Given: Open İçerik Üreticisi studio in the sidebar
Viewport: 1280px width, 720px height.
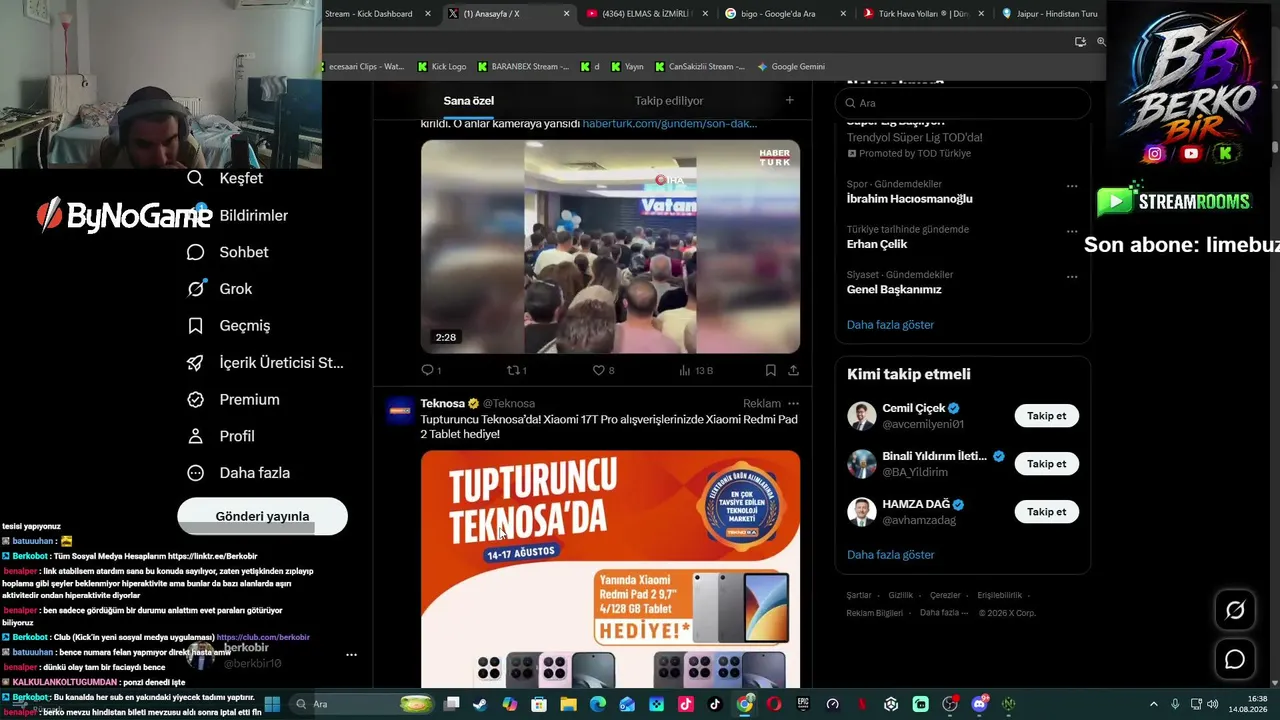Looking at the screenshot, I should (x=265, y=362).
